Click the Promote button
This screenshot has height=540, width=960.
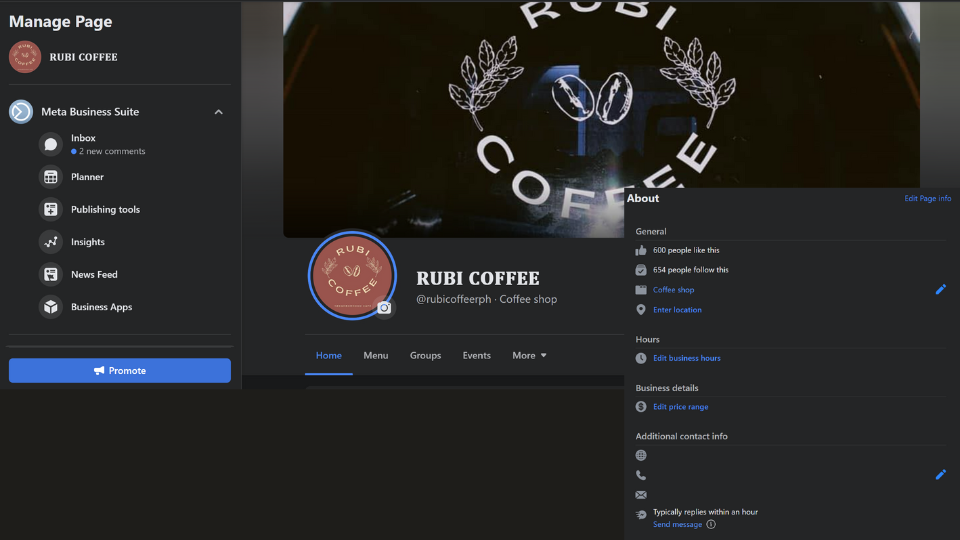pos(120,370)
